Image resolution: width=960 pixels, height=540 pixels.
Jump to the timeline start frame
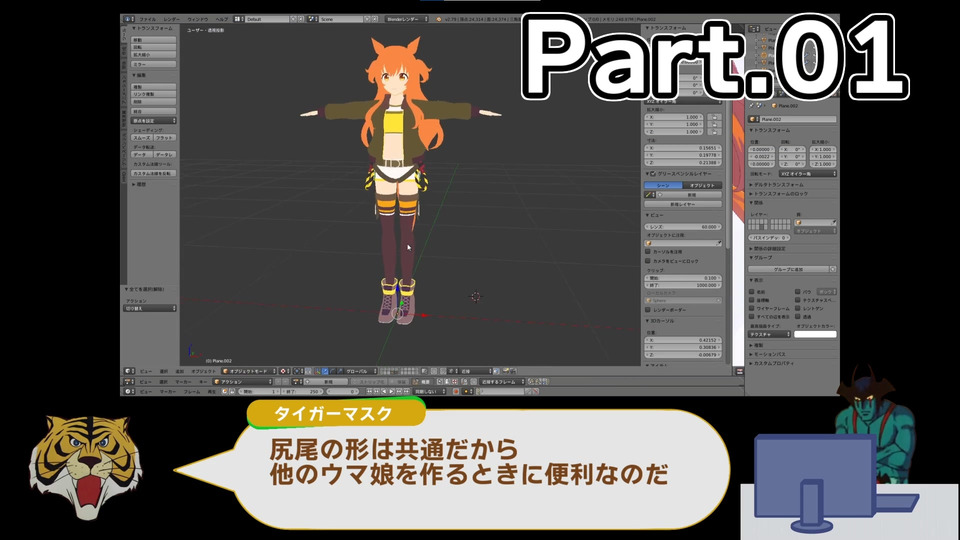(369, 391)
